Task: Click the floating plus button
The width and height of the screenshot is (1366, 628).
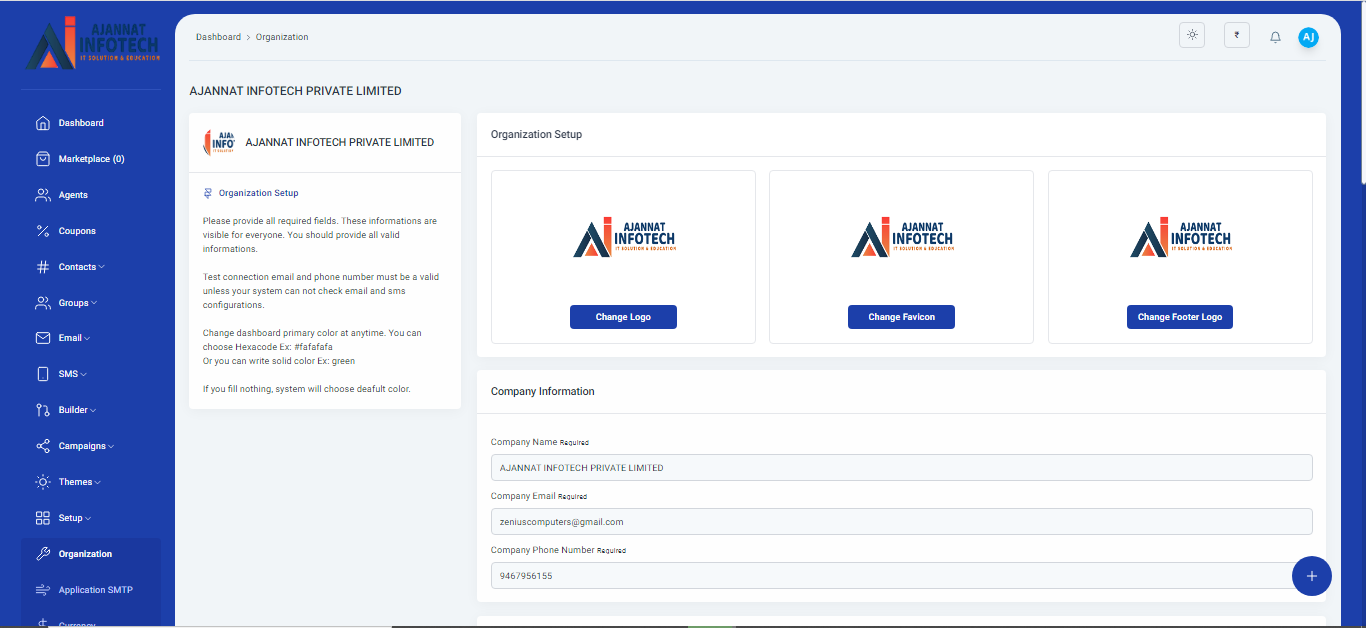Action: (1311, 576)
